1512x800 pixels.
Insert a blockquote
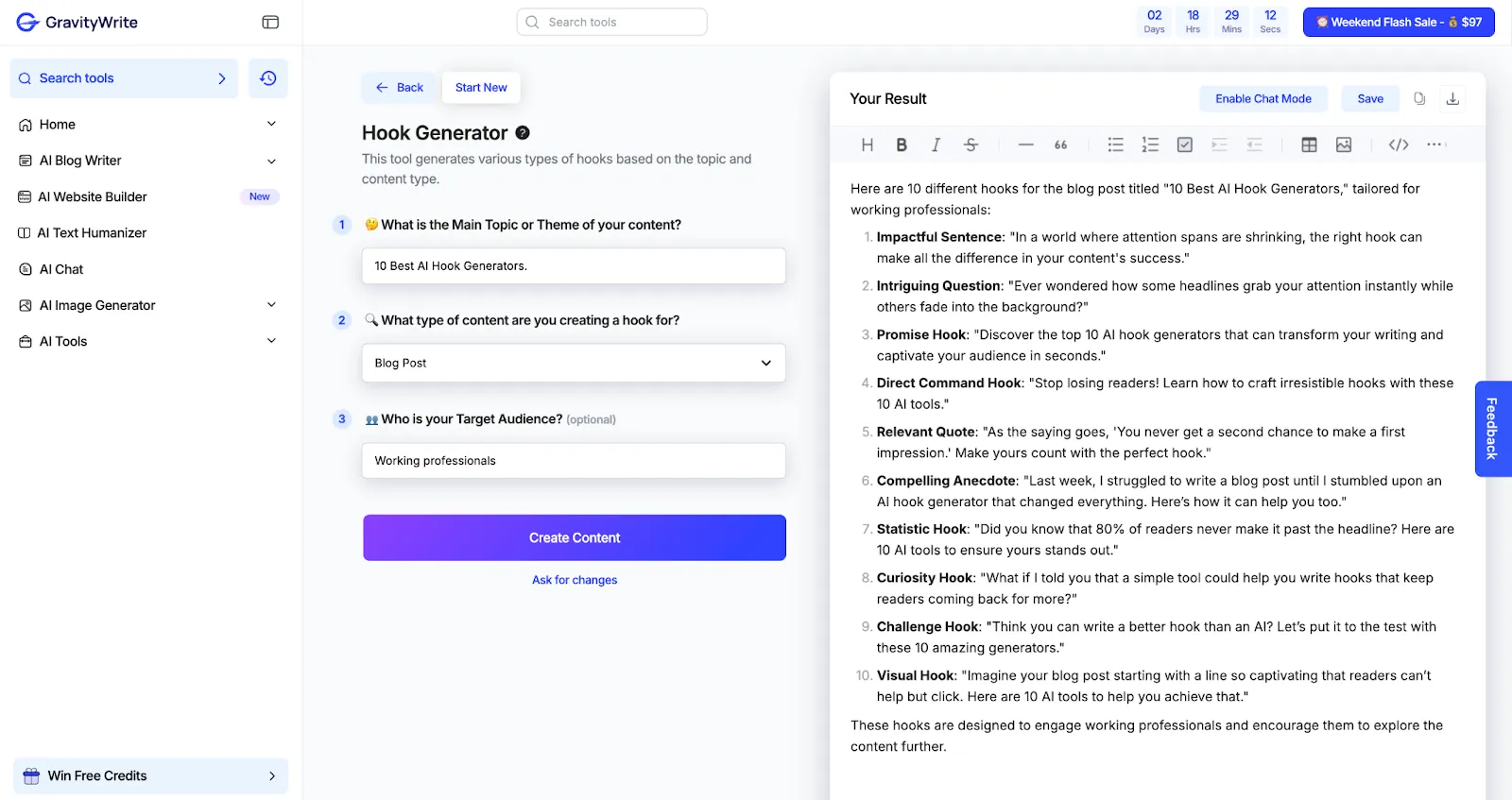1060,145
